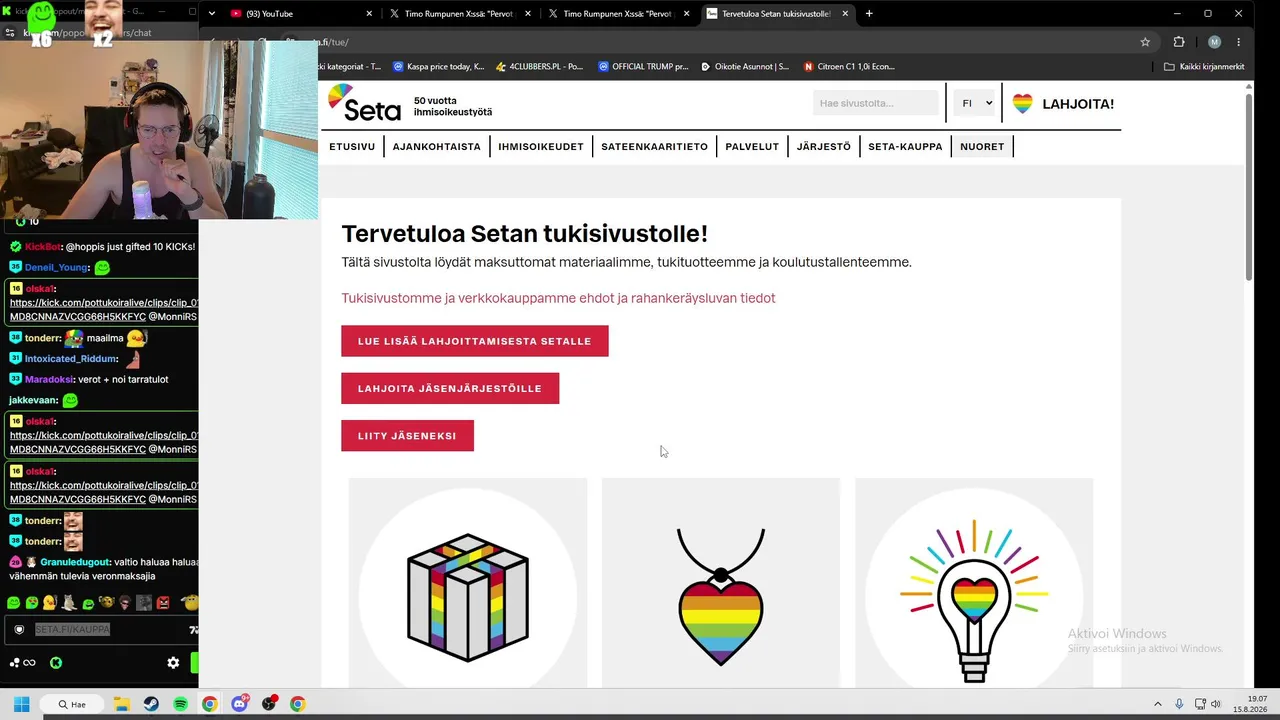The image size is (1280, 720).
Task: Bookmark this page with the star icon
Action: (x=1145, y=42)
